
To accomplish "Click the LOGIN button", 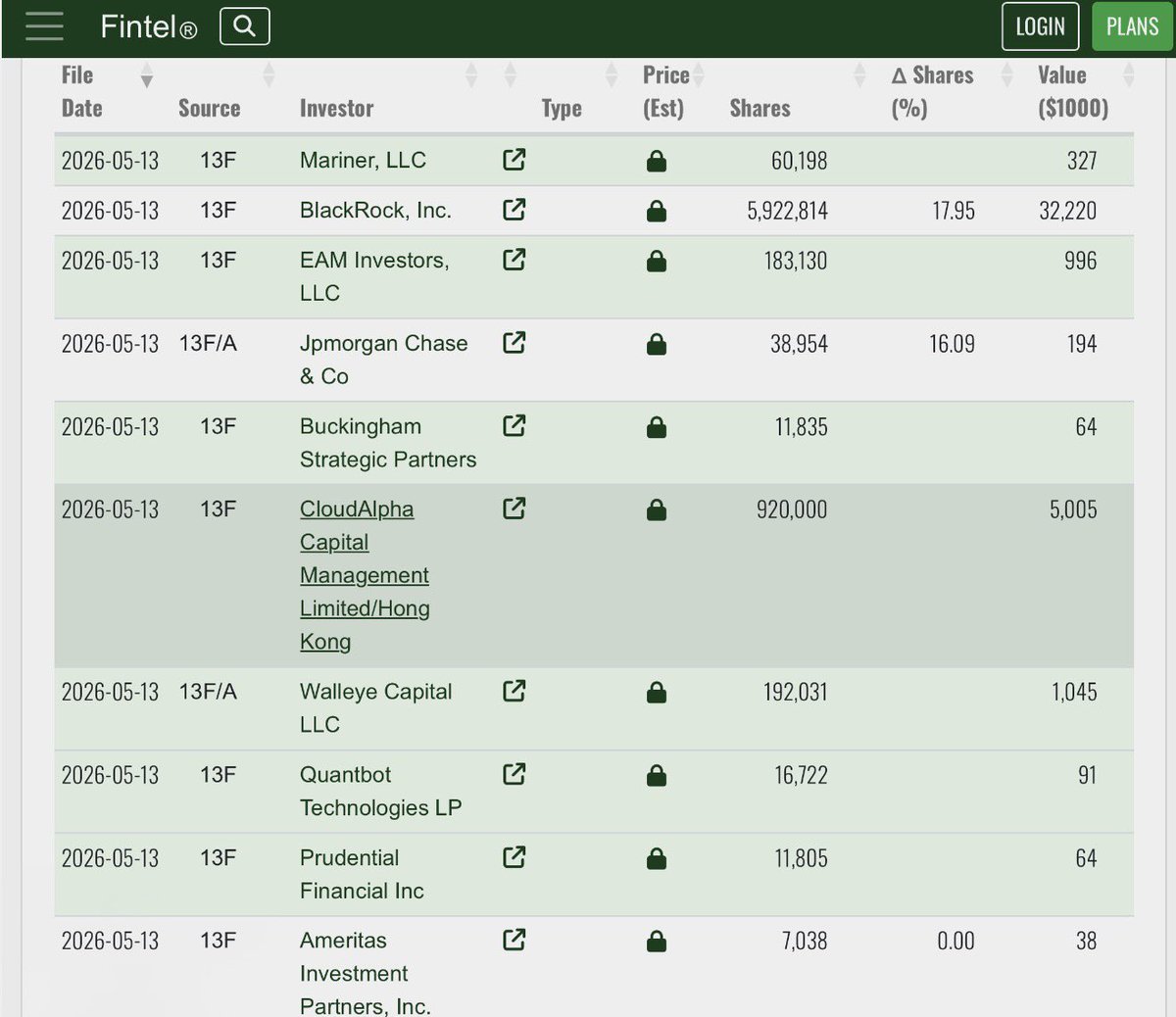I will point(1040,26).
